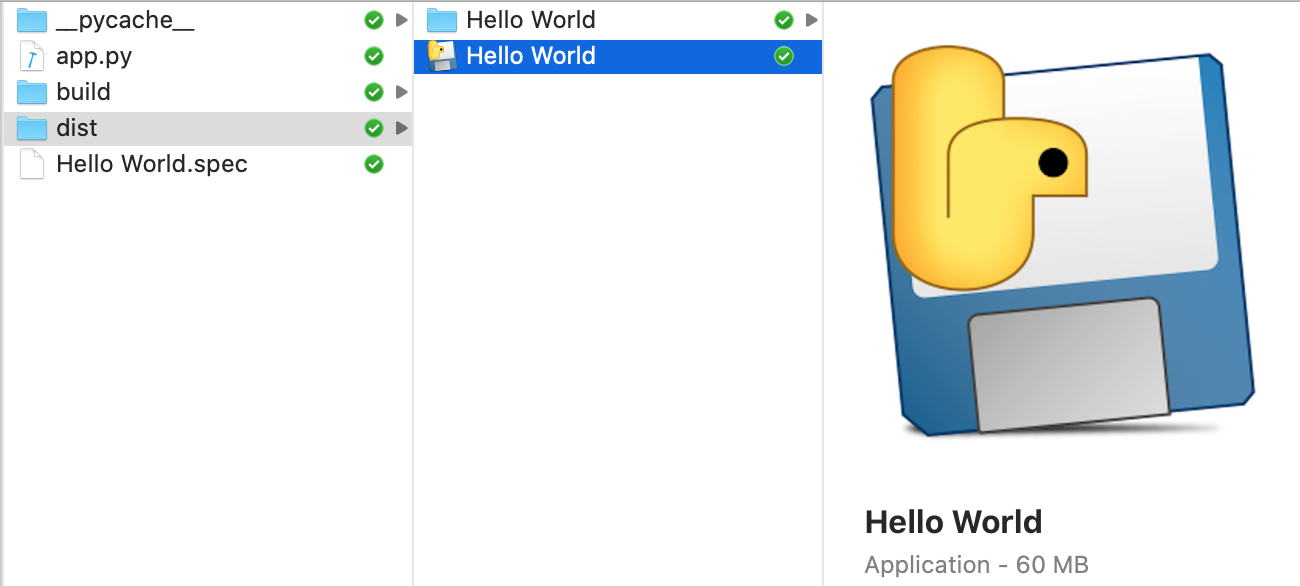Click the app.py Python file icon
This screenshot has width=1300, height=586.
click(x=33, y=56)
